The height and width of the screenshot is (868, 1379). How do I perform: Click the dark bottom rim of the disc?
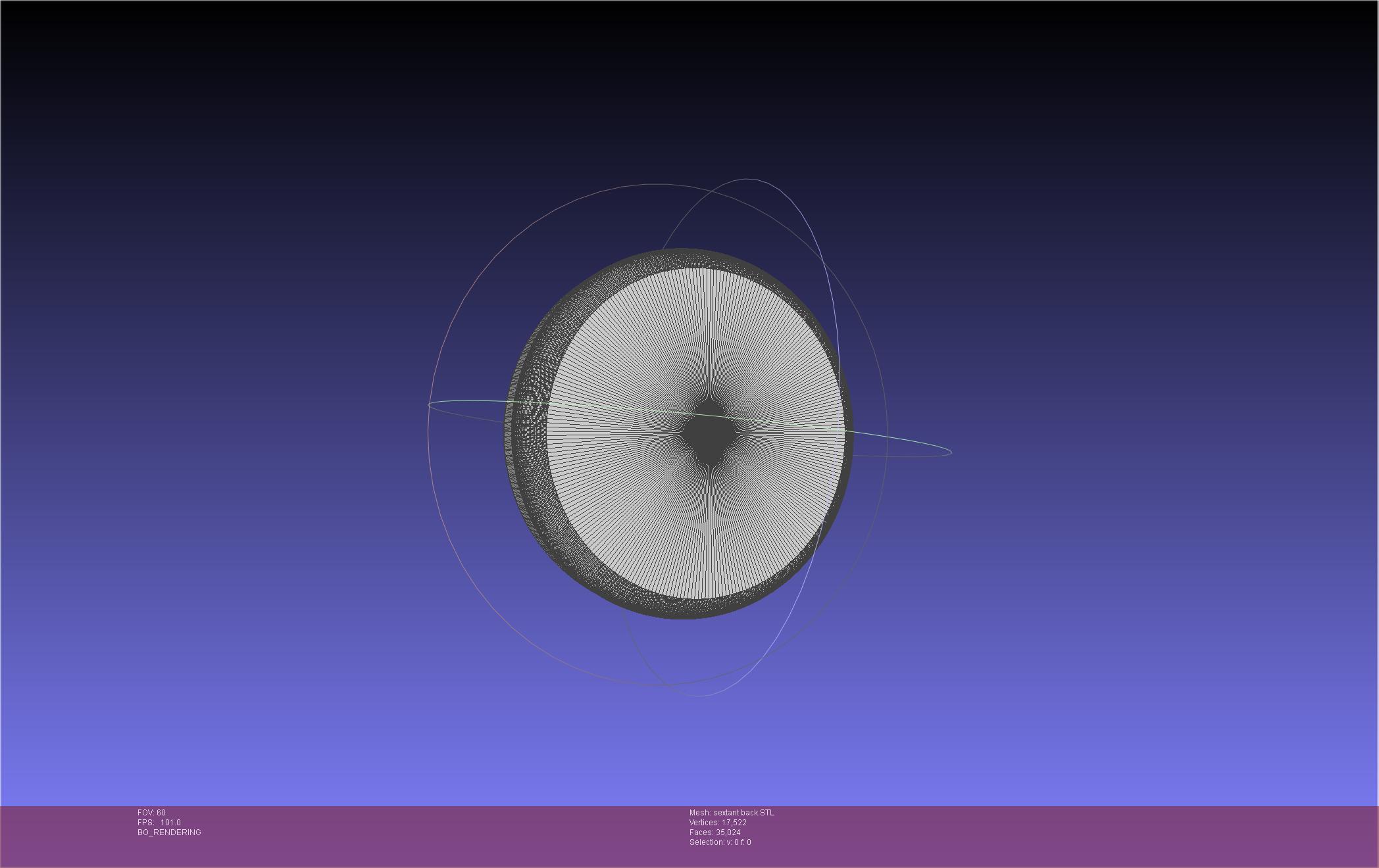tap(681, 610)
